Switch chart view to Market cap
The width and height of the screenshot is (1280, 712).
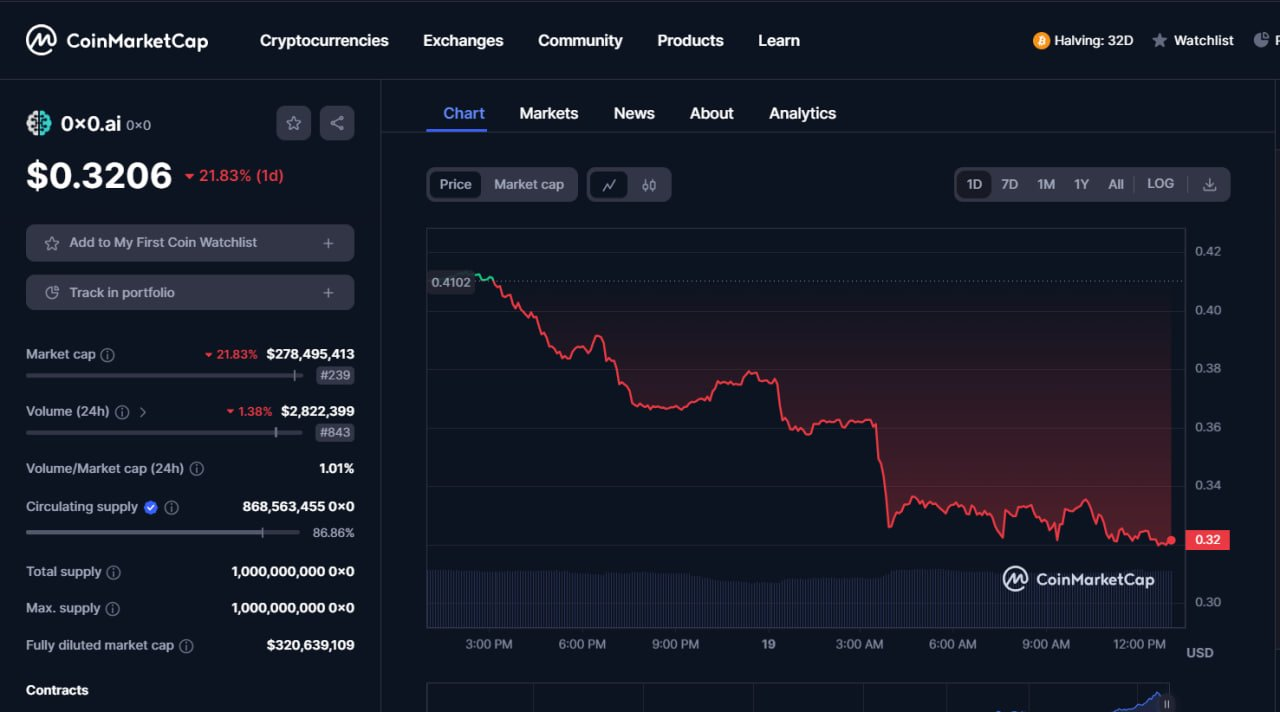528,184
